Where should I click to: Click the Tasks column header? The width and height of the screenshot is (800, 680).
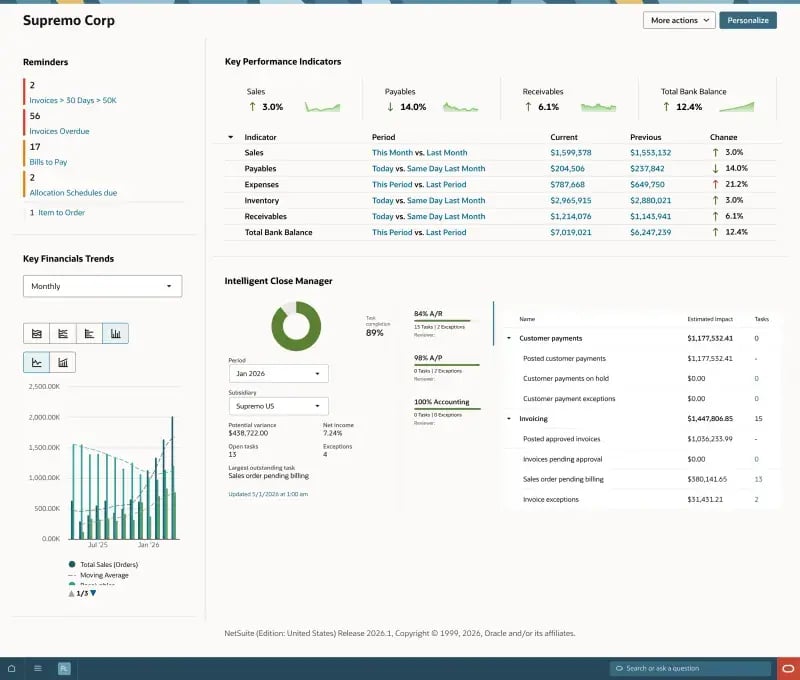pyautogui.click(x=761, y=319)
